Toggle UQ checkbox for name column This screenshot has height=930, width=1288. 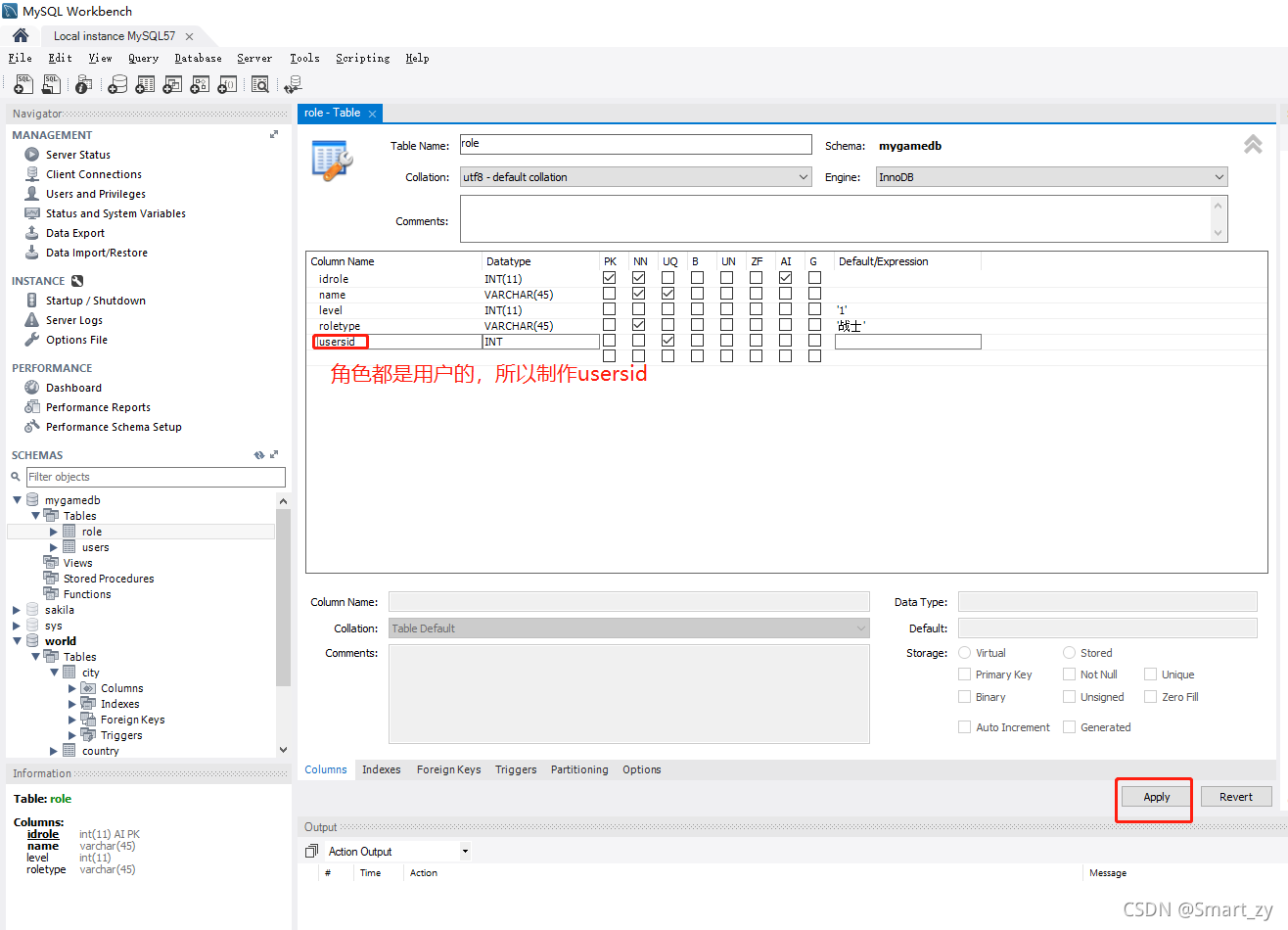[667, 294]
